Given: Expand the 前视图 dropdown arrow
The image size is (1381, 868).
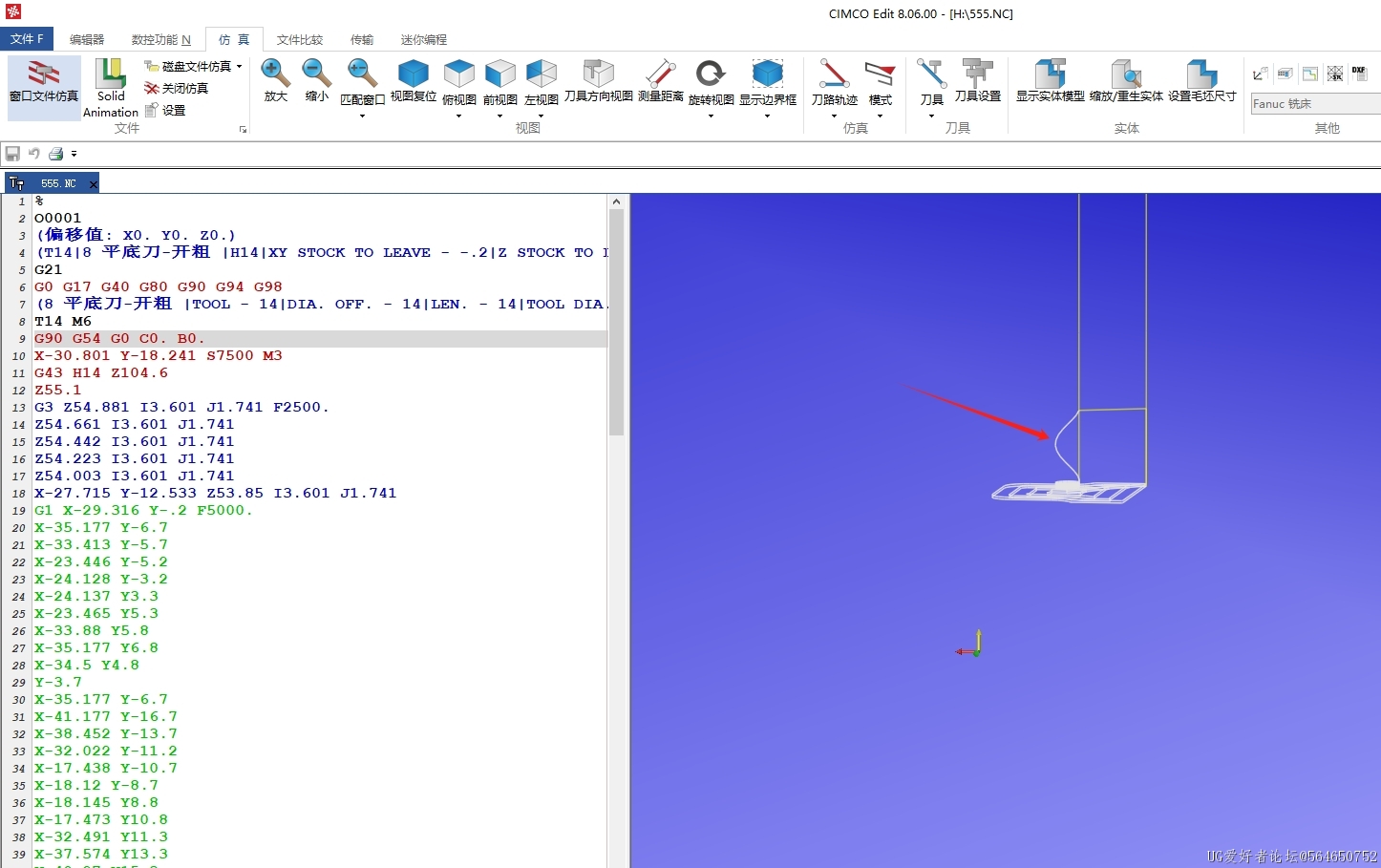Looking at the screenshot, I should pos(500,116).
